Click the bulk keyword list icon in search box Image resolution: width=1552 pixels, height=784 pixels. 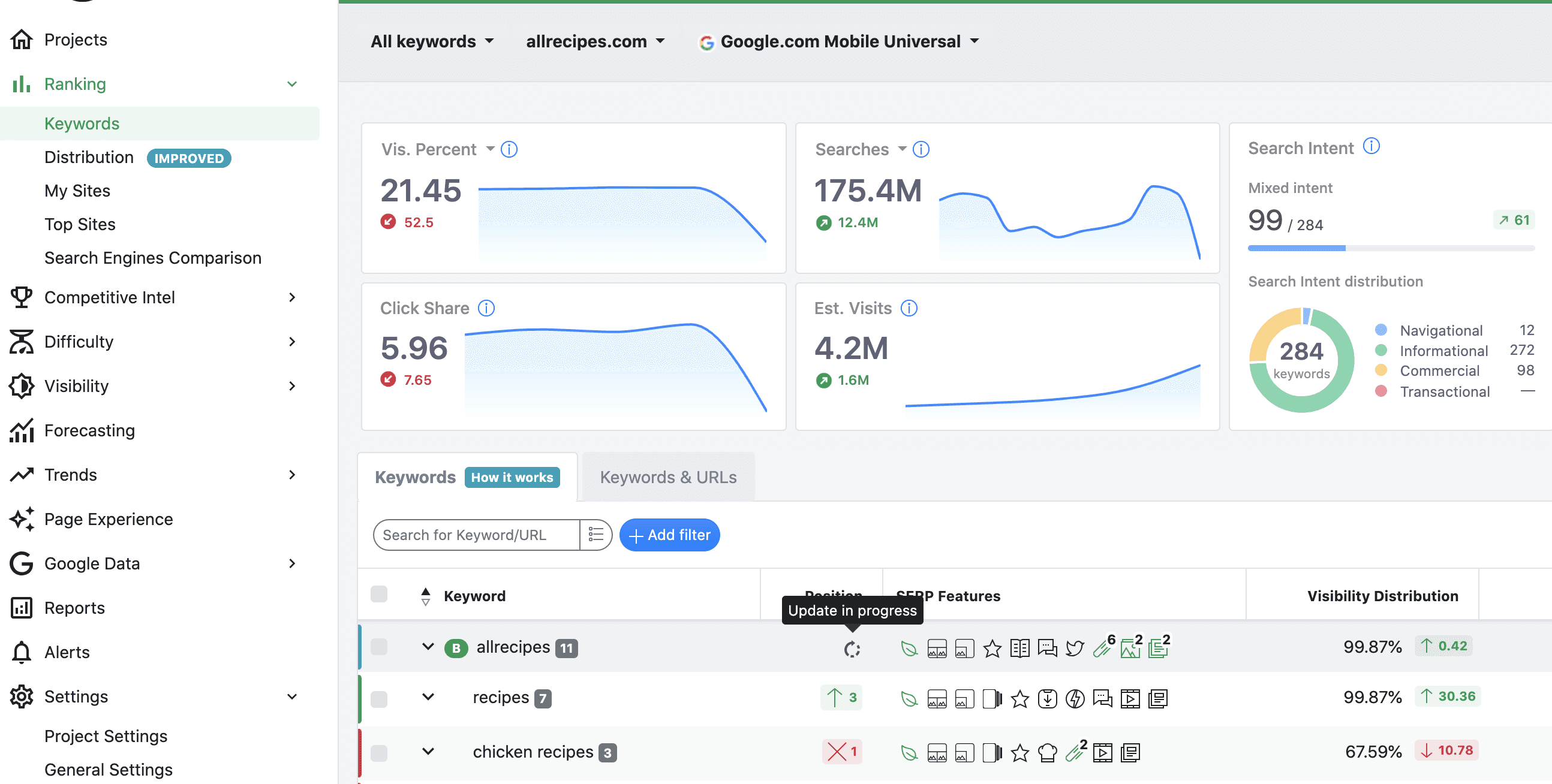point(596,535)
